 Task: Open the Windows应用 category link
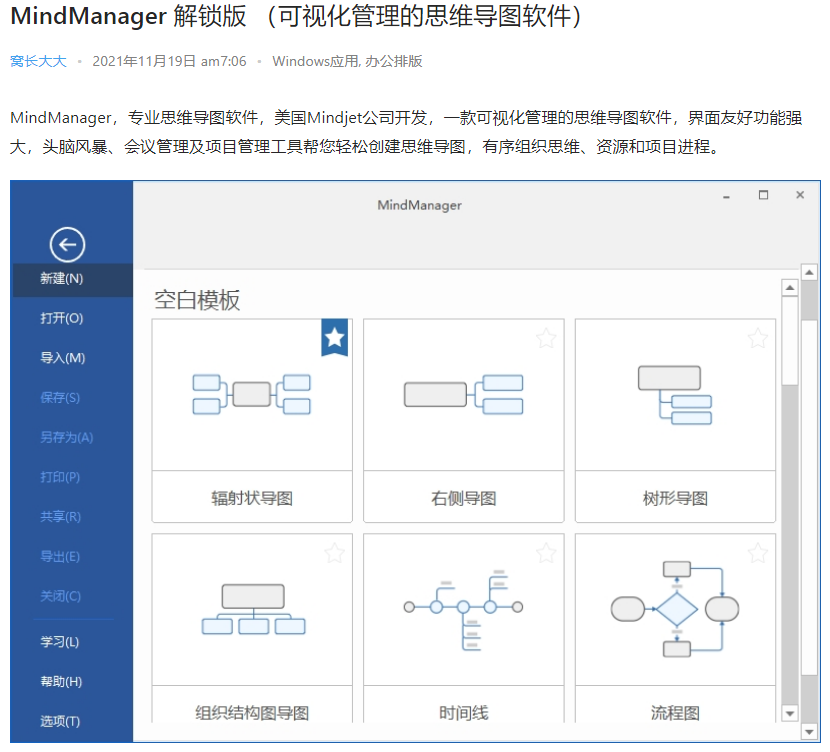(x=315, y=61)
